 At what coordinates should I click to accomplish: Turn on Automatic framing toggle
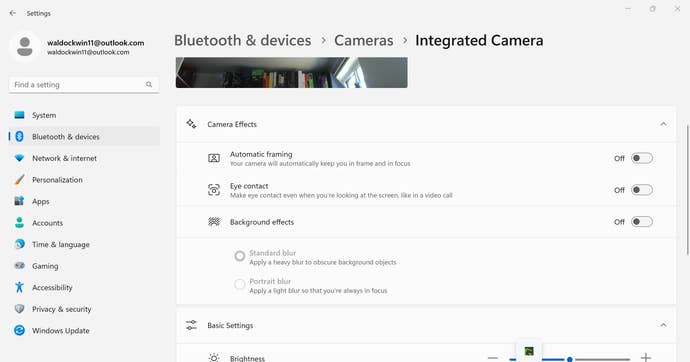642,158
